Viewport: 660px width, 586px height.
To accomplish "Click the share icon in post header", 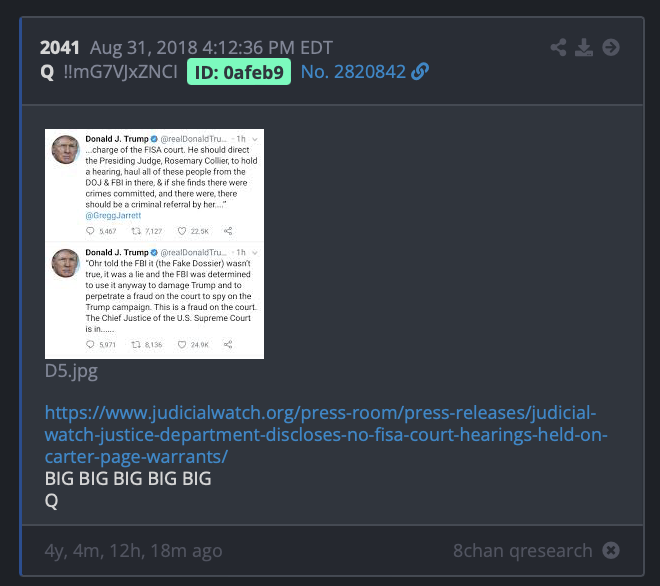I will pyautogui.click(x=558, y=47).
